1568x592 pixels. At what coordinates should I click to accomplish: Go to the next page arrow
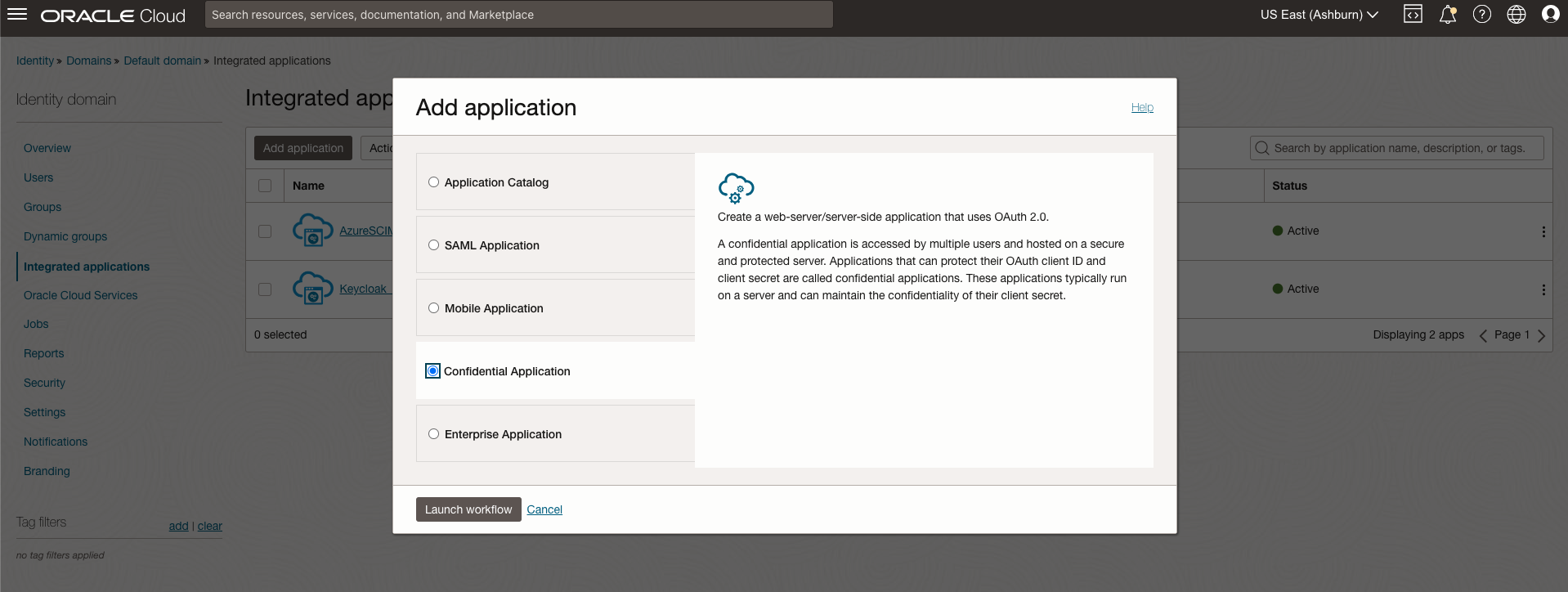(1541, 335)
